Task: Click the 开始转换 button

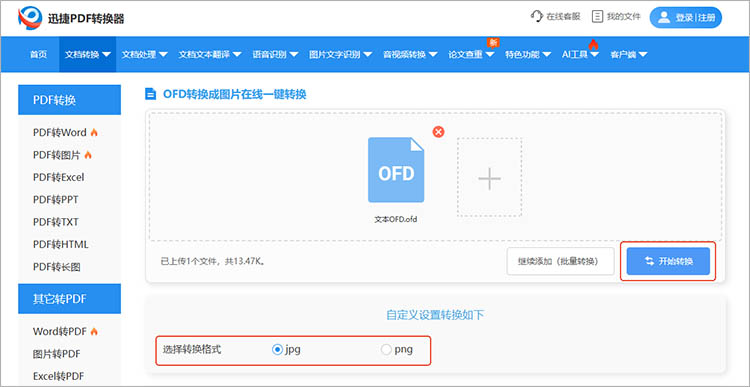Action: point(668,261)
